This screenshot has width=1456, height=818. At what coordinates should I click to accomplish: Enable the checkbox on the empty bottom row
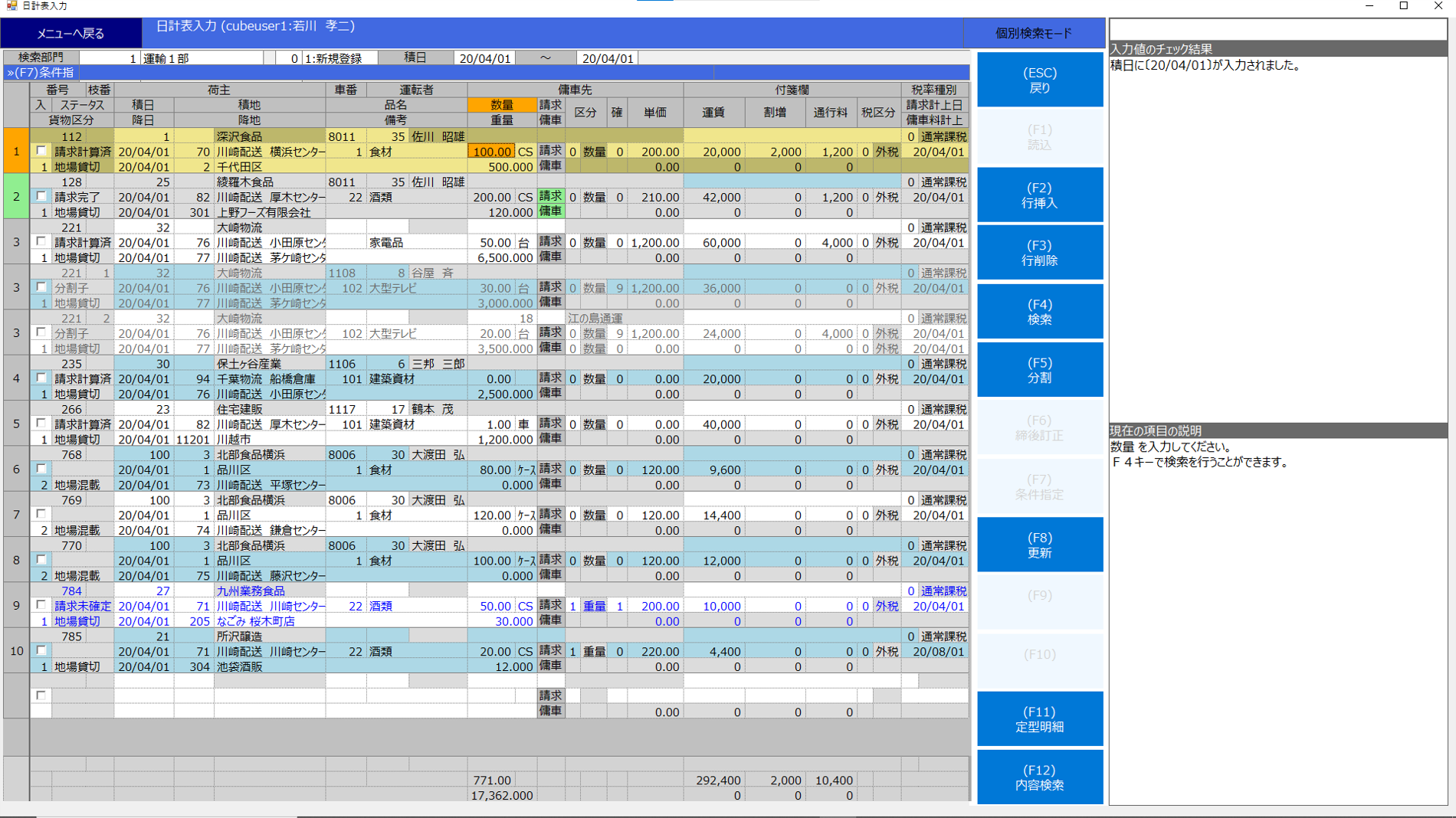[x=41, y=696]
